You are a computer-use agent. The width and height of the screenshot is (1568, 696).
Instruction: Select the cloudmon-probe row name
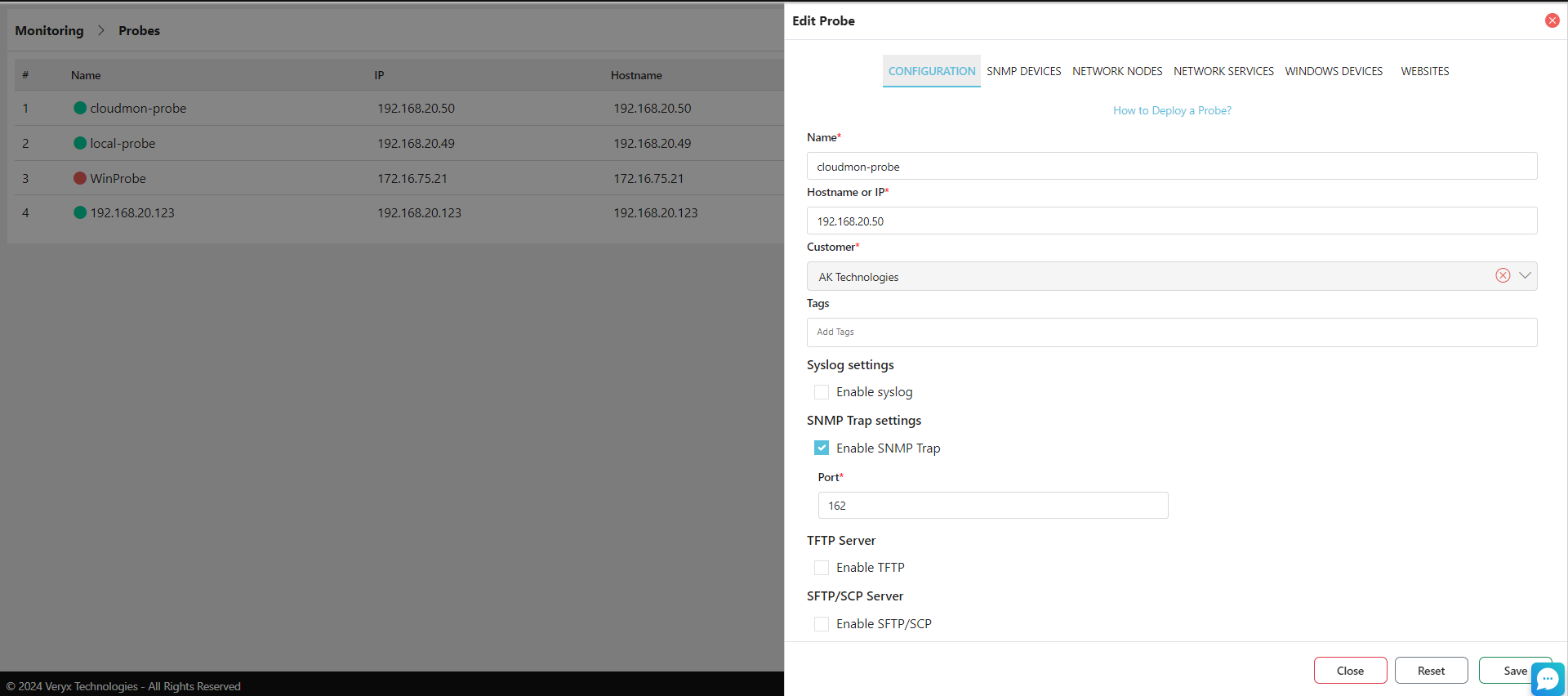(138, 108)
